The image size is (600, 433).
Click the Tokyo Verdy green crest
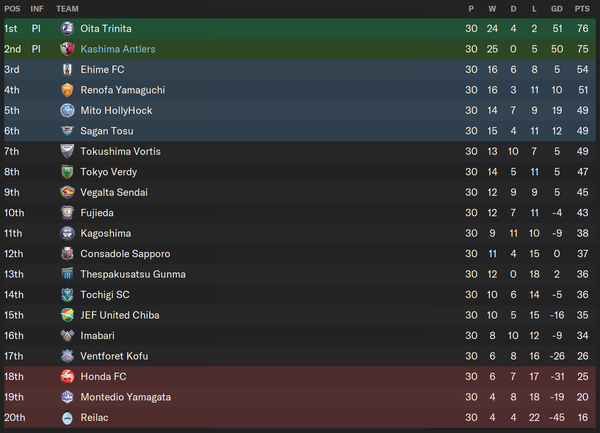tap(67, 172)
